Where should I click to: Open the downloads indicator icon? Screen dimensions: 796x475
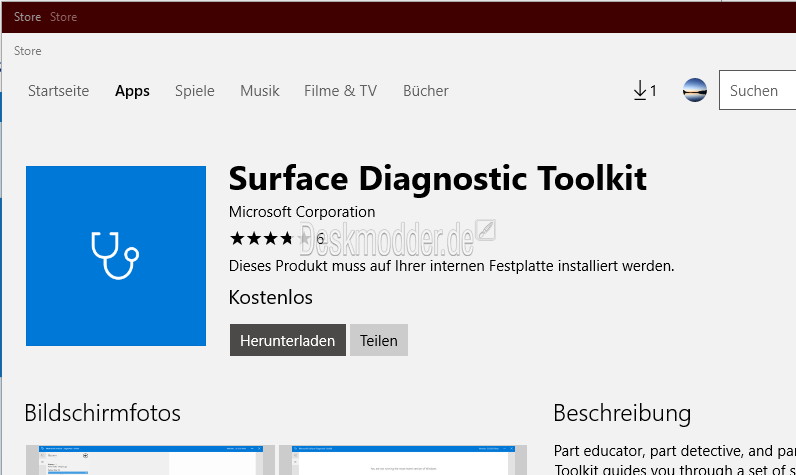click(x=645, y=91)
